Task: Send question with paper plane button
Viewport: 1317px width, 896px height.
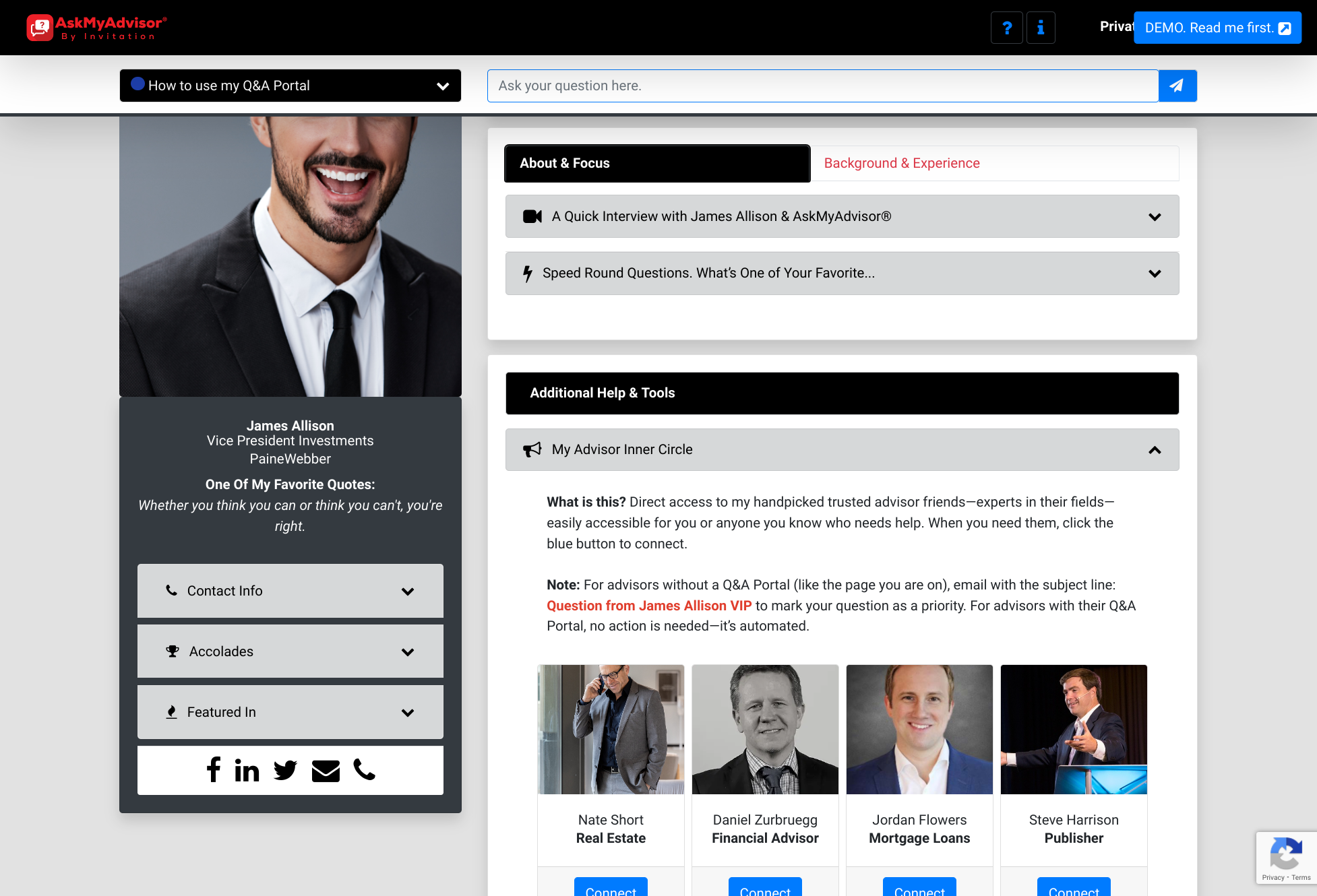Action: (1177, 86)
